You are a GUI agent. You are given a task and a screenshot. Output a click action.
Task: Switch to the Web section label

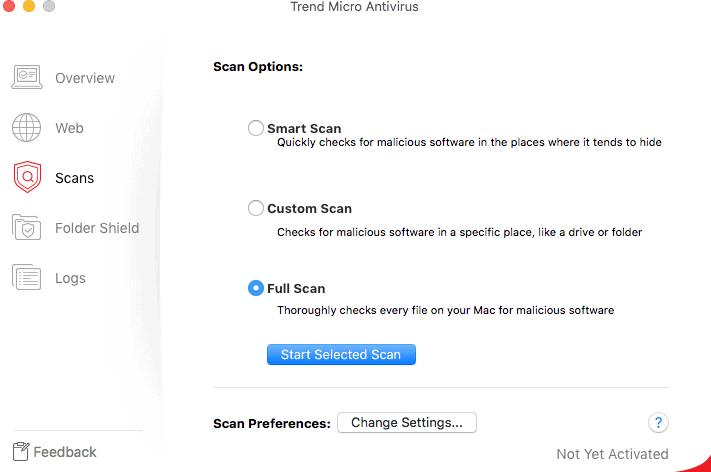point(69,128)
